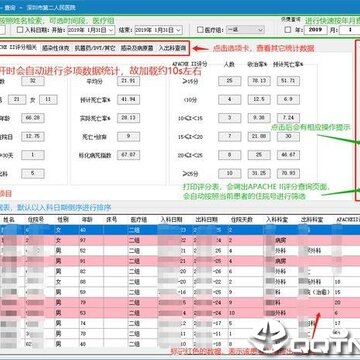360x360 pixels.
Task: Click the 出科科室 column header
Action: 312,220
